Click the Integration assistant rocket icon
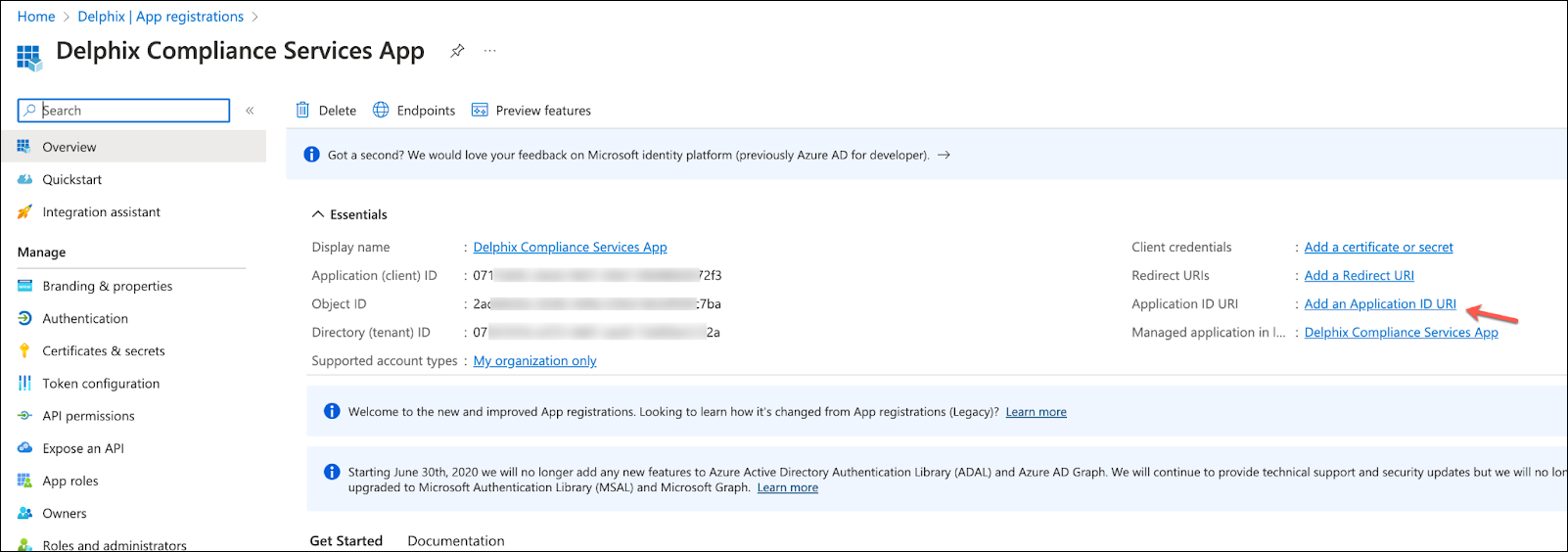Viewport: 1568px width, 552px height. pos(25,212)
